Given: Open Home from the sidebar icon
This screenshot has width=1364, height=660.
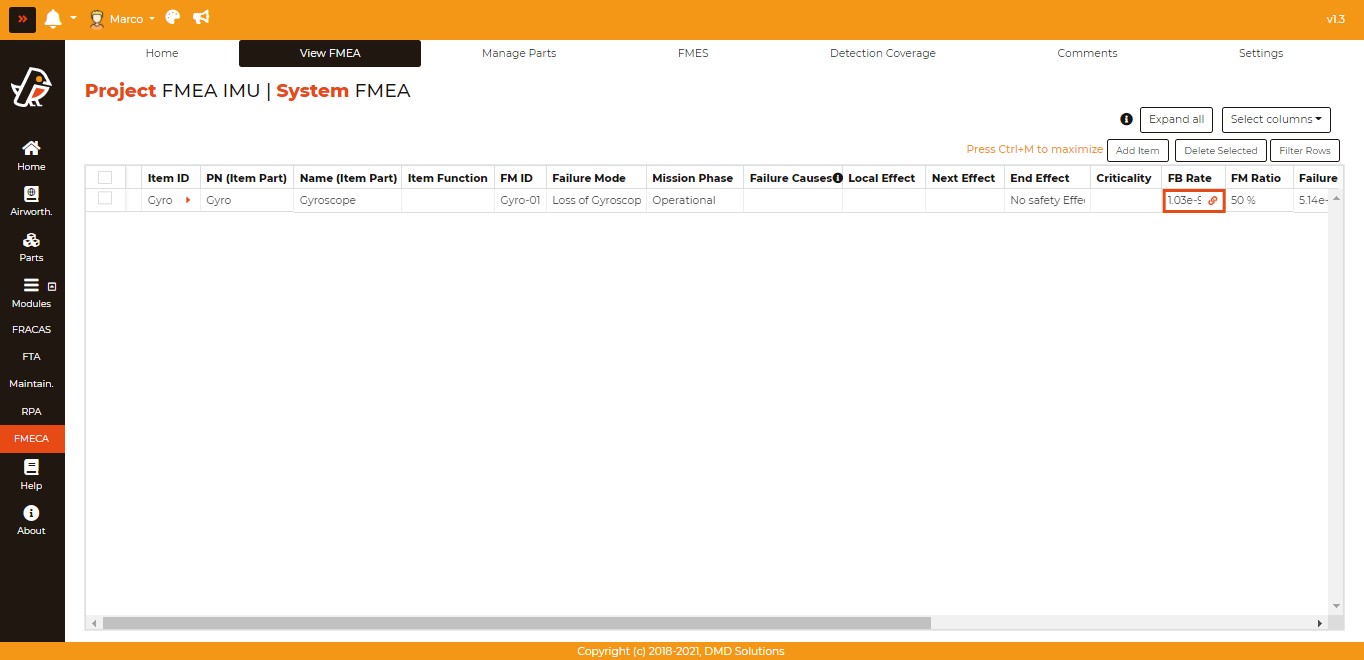Looking at the screenshot, I should (x=31, y=148).
